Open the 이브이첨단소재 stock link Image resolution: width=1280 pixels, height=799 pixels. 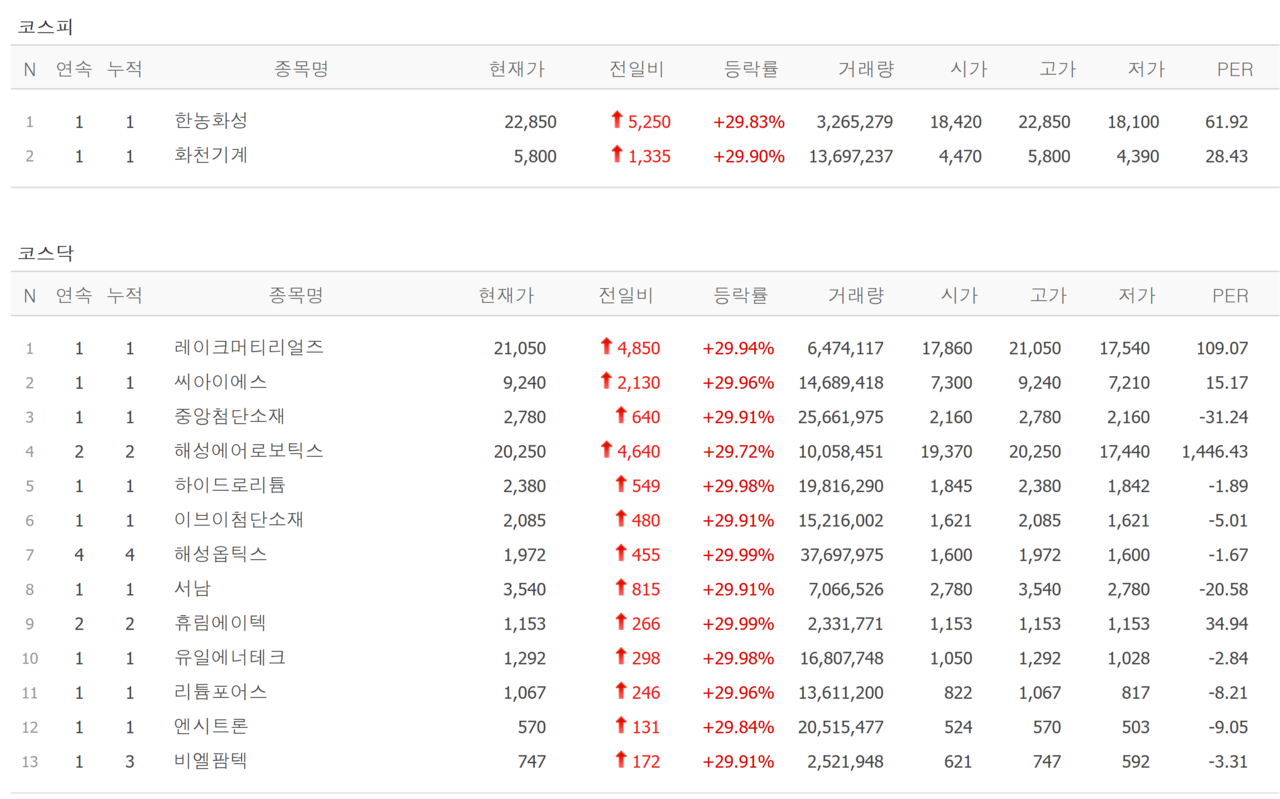239,520
